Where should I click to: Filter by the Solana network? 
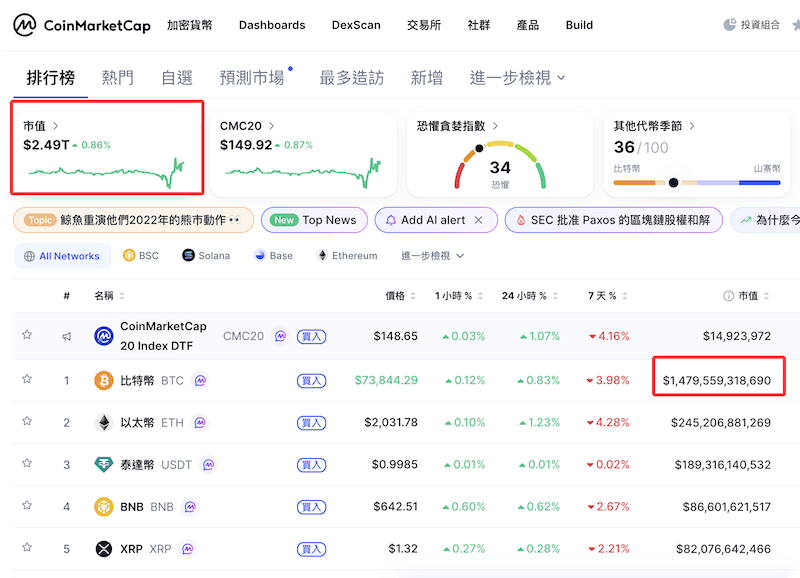(x=206, y=256)
